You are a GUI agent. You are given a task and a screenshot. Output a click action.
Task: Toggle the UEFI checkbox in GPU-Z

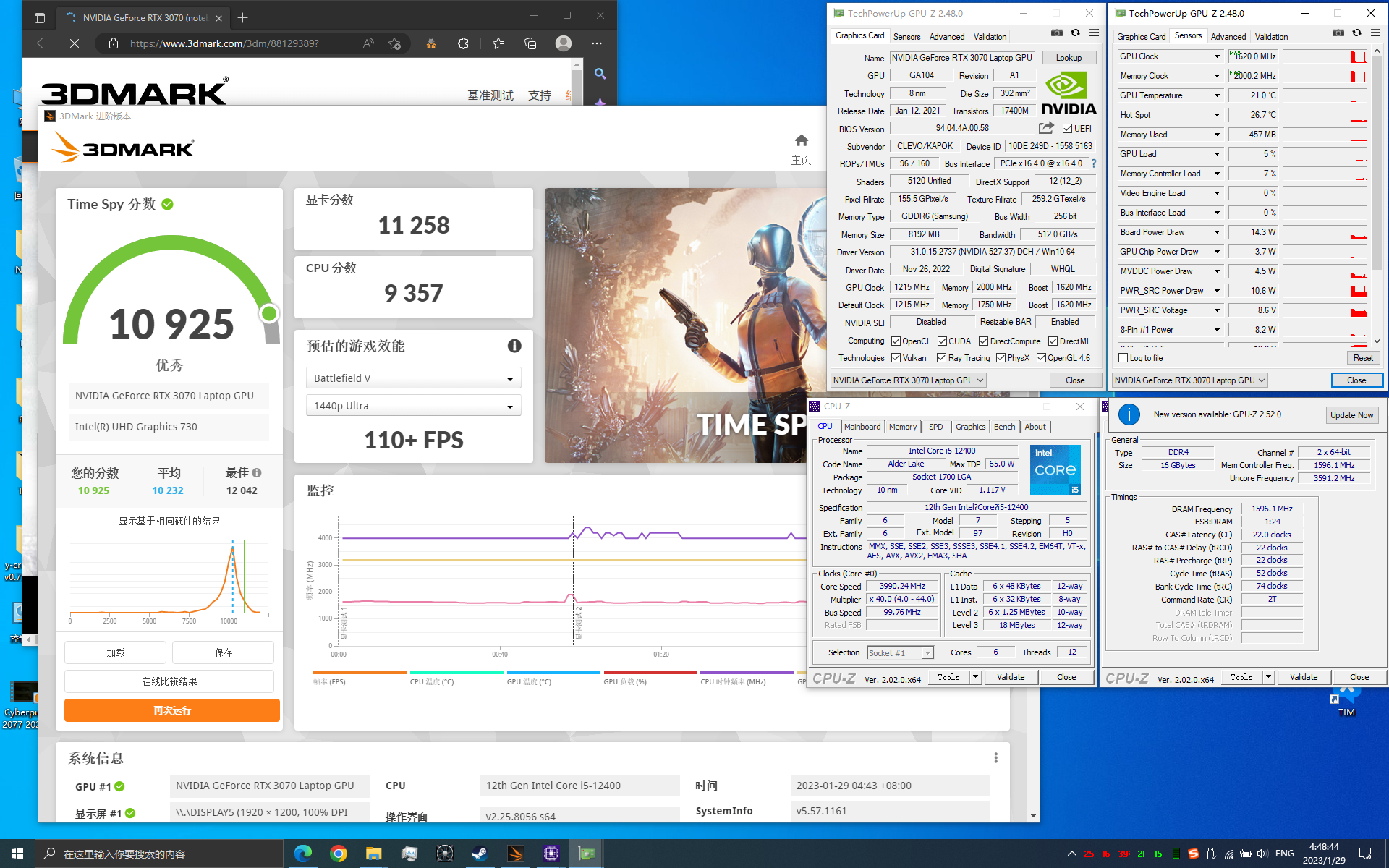(x=1067, y=129)
